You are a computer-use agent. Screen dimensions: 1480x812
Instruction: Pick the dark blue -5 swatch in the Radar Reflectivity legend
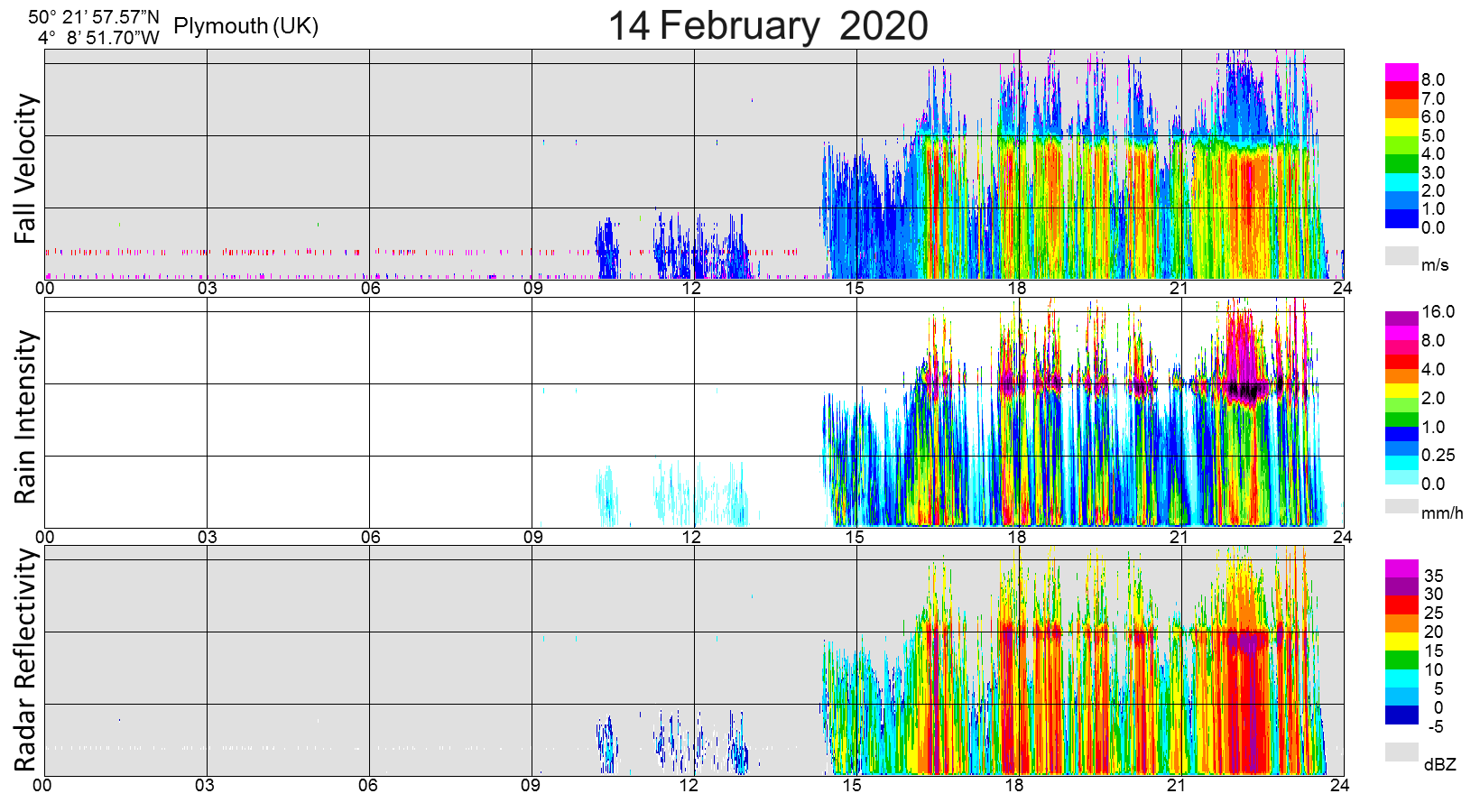pos(1401,715)
